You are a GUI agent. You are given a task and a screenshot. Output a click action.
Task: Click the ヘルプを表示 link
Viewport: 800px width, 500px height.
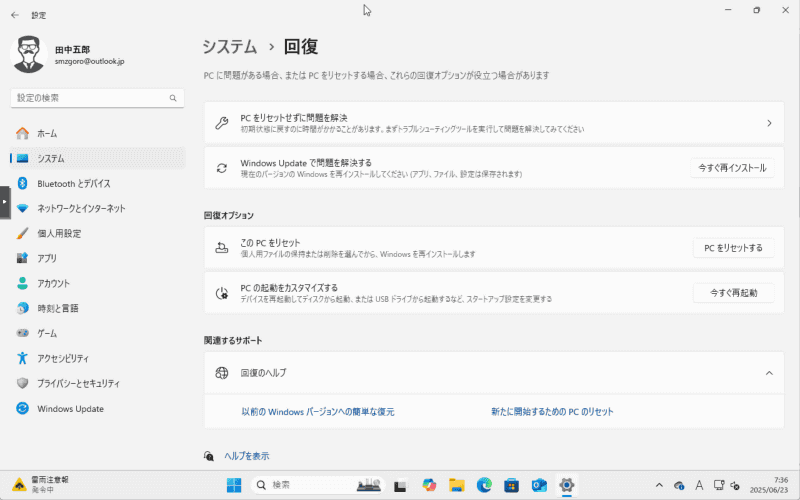pyautogui.click(x=247, y=456)
